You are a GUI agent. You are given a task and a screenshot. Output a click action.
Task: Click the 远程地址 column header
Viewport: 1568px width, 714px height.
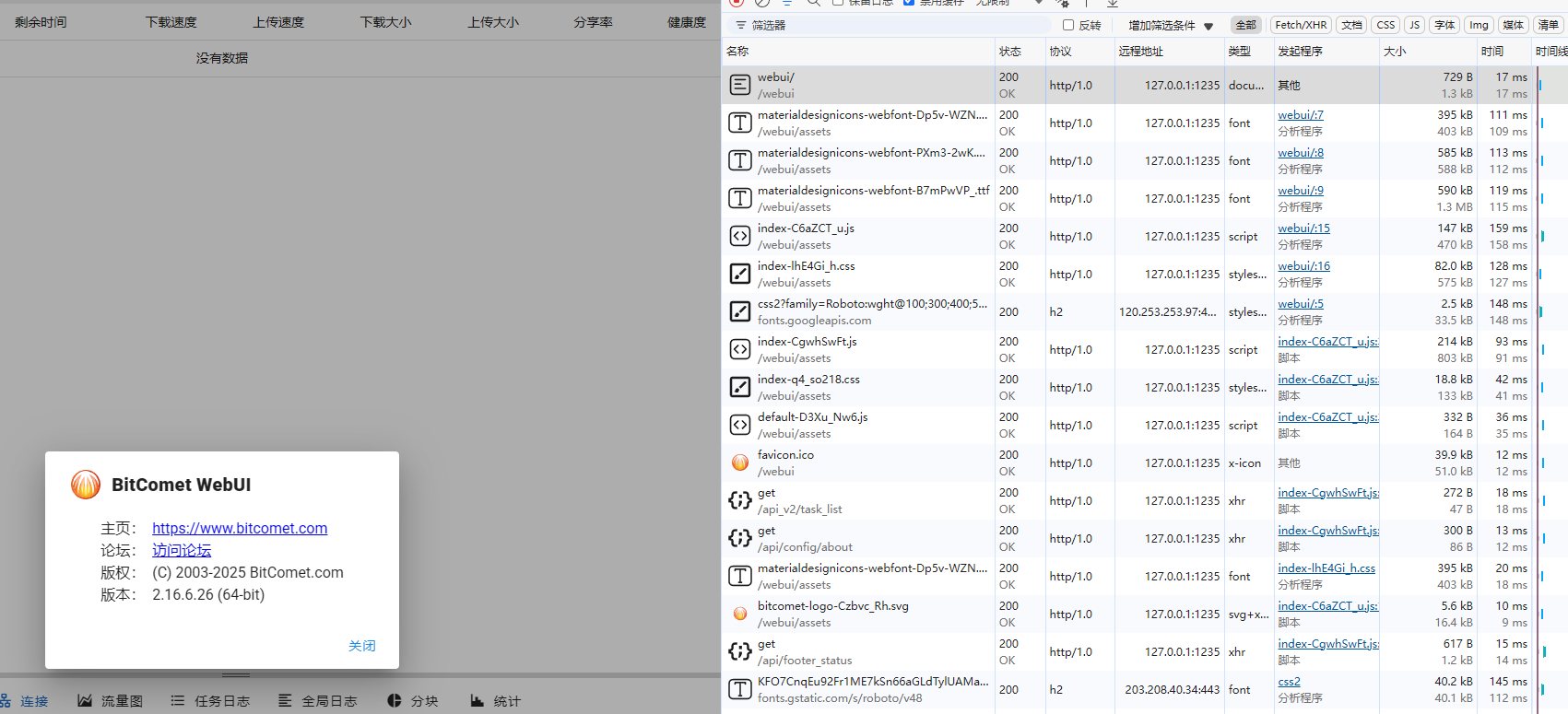pos(1168,52)
